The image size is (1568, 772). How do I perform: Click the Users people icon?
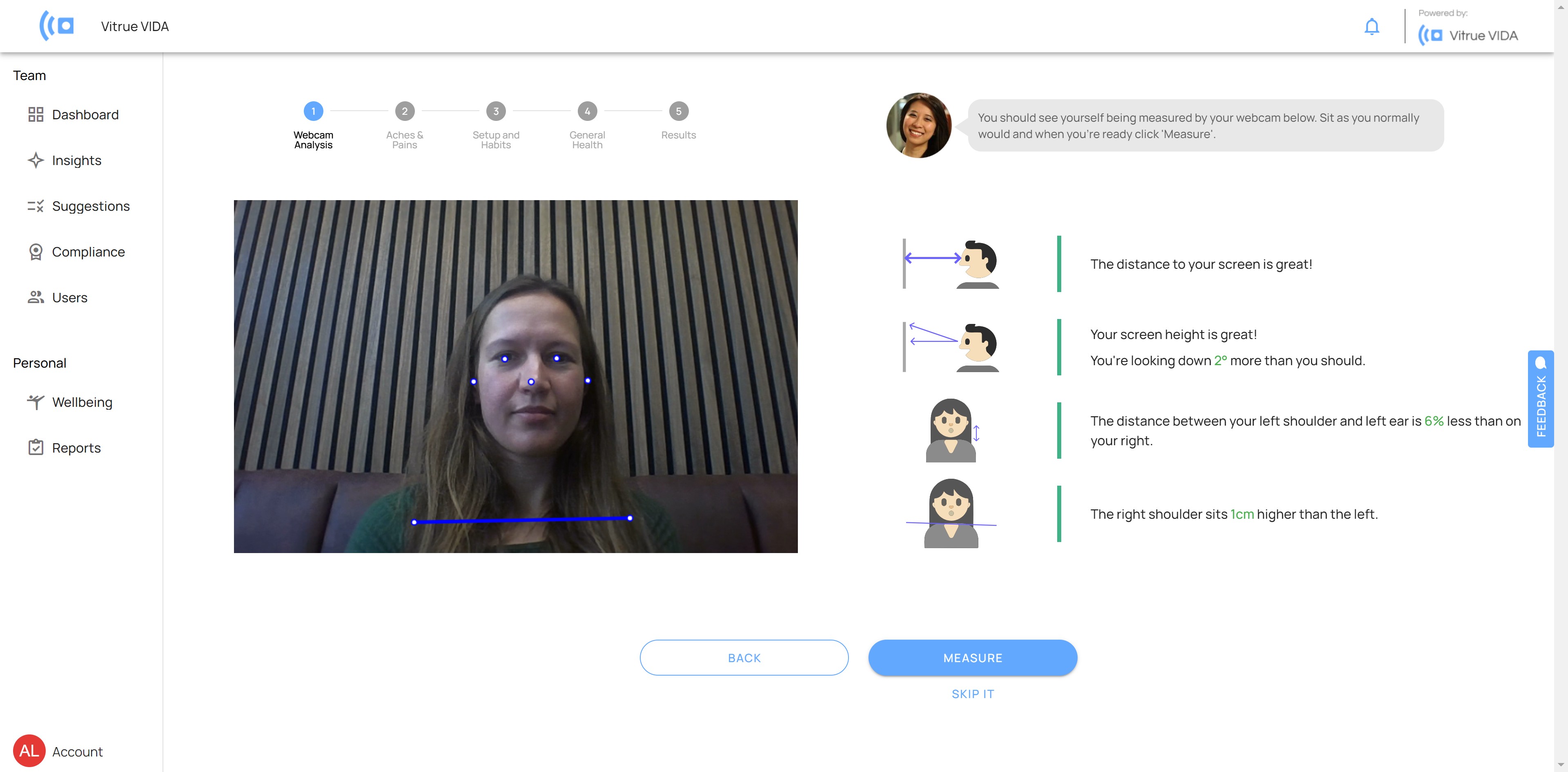[36, 297]
